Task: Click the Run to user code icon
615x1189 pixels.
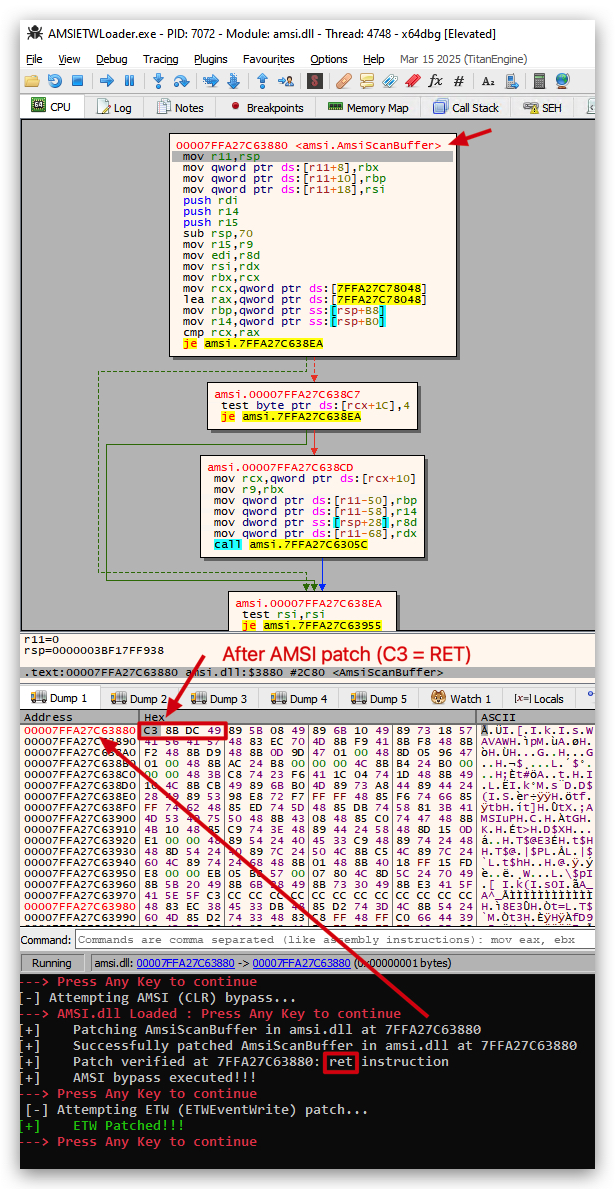Action: 285,80
